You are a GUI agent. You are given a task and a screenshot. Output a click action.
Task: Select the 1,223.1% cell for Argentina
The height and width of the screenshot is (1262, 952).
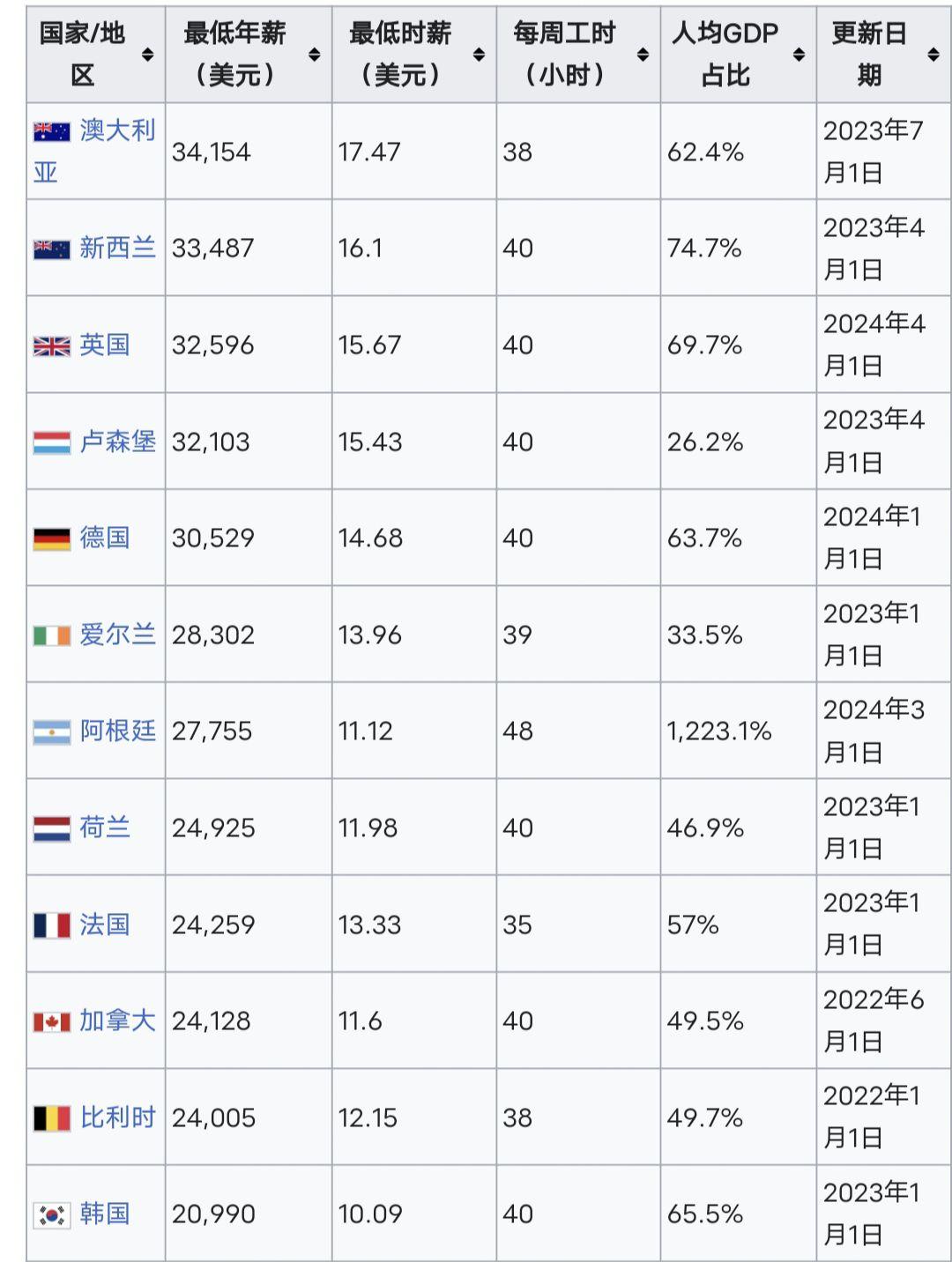(719, 730)
